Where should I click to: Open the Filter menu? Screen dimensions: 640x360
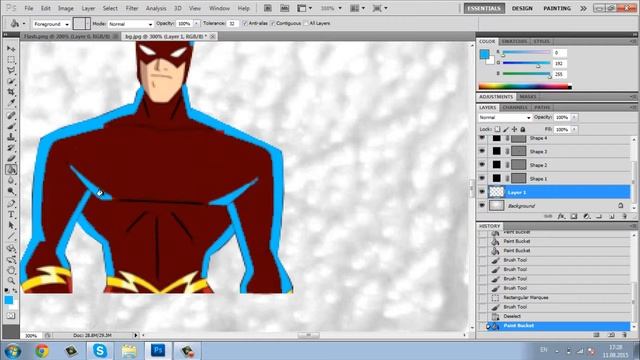[x=131, y=8]
